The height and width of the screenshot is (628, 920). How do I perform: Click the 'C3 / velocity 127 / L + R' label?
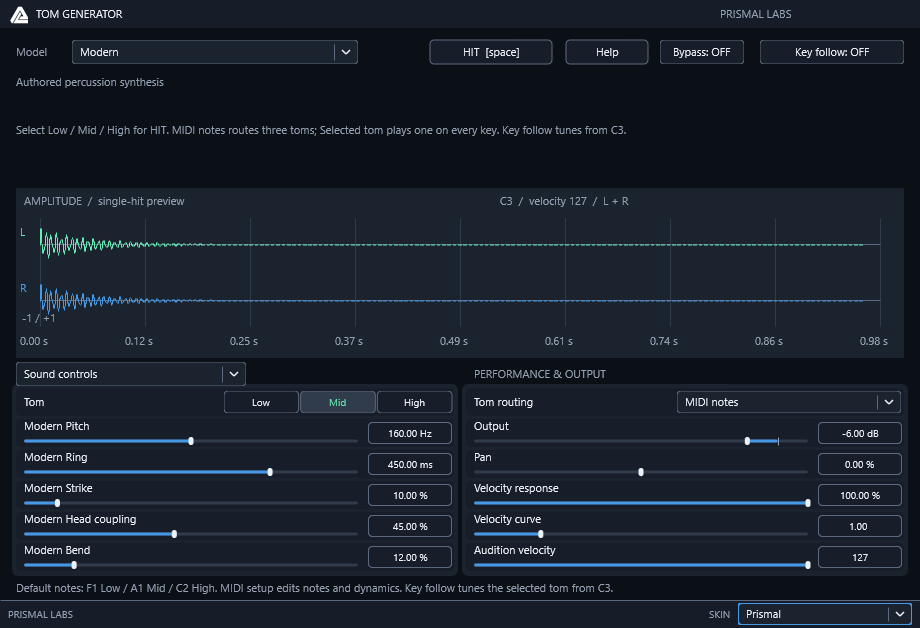tap(564, 201)
